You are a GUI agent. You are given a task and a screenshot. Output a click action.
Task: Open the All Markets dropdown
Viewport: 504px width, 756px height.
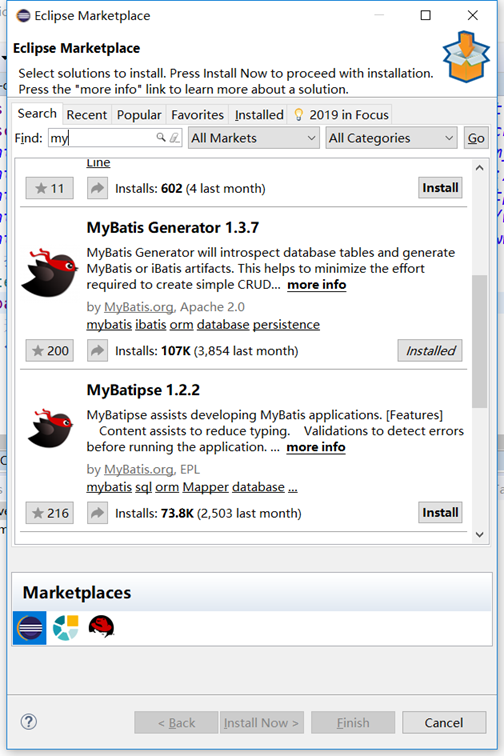click(x=254, y=138)
